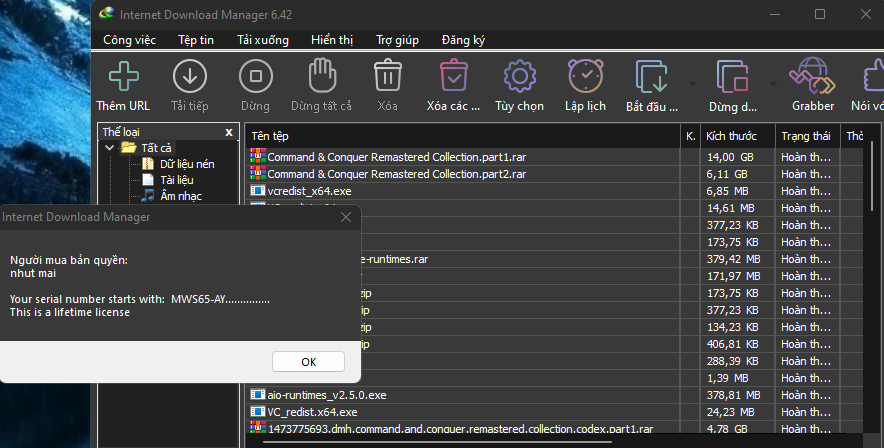Select the Dữ liệu nén category label
Screen dimensions: 884x448
click(x=187, y=164)
